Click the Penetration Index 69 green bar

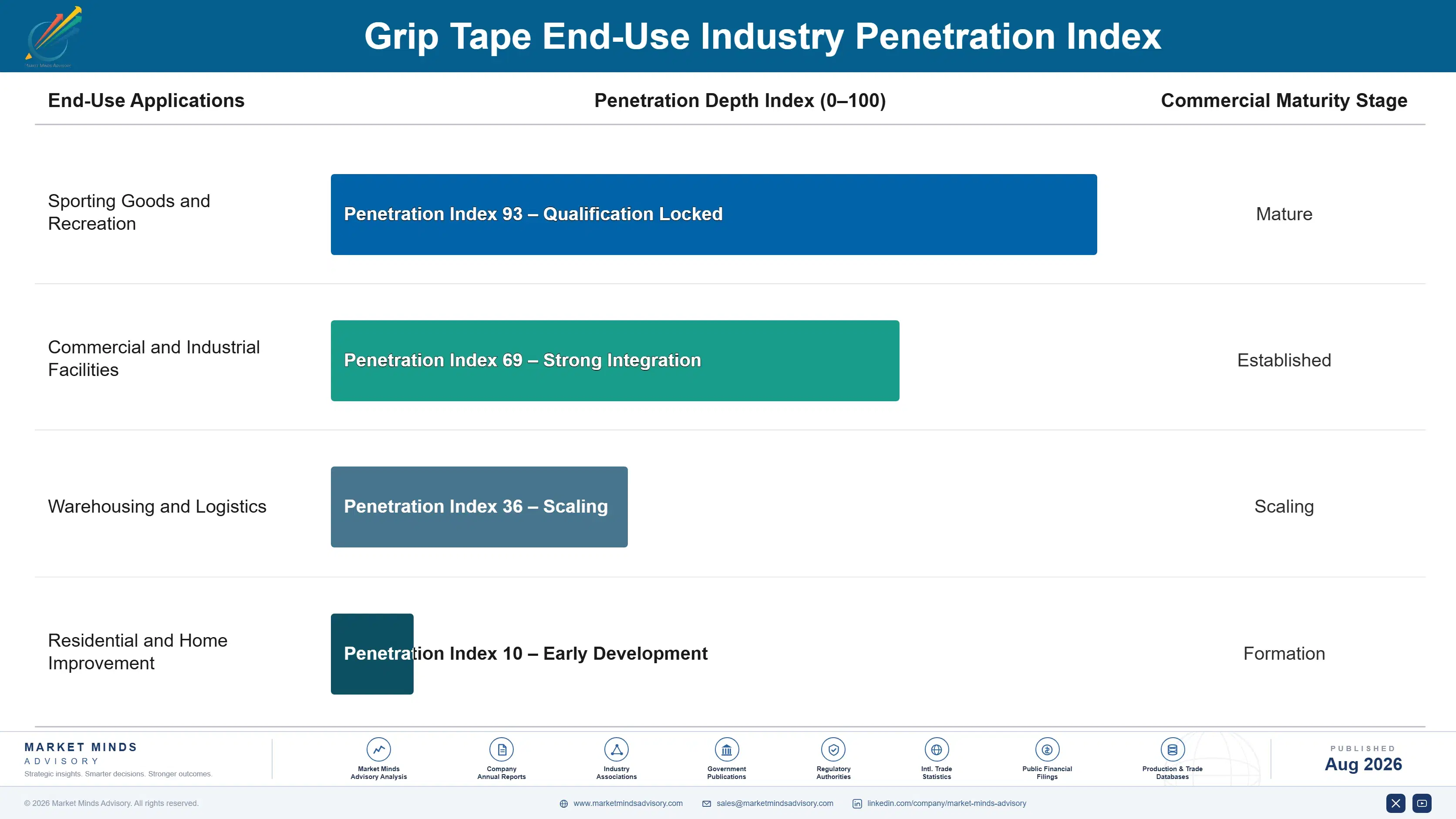[x=615, y=361]
